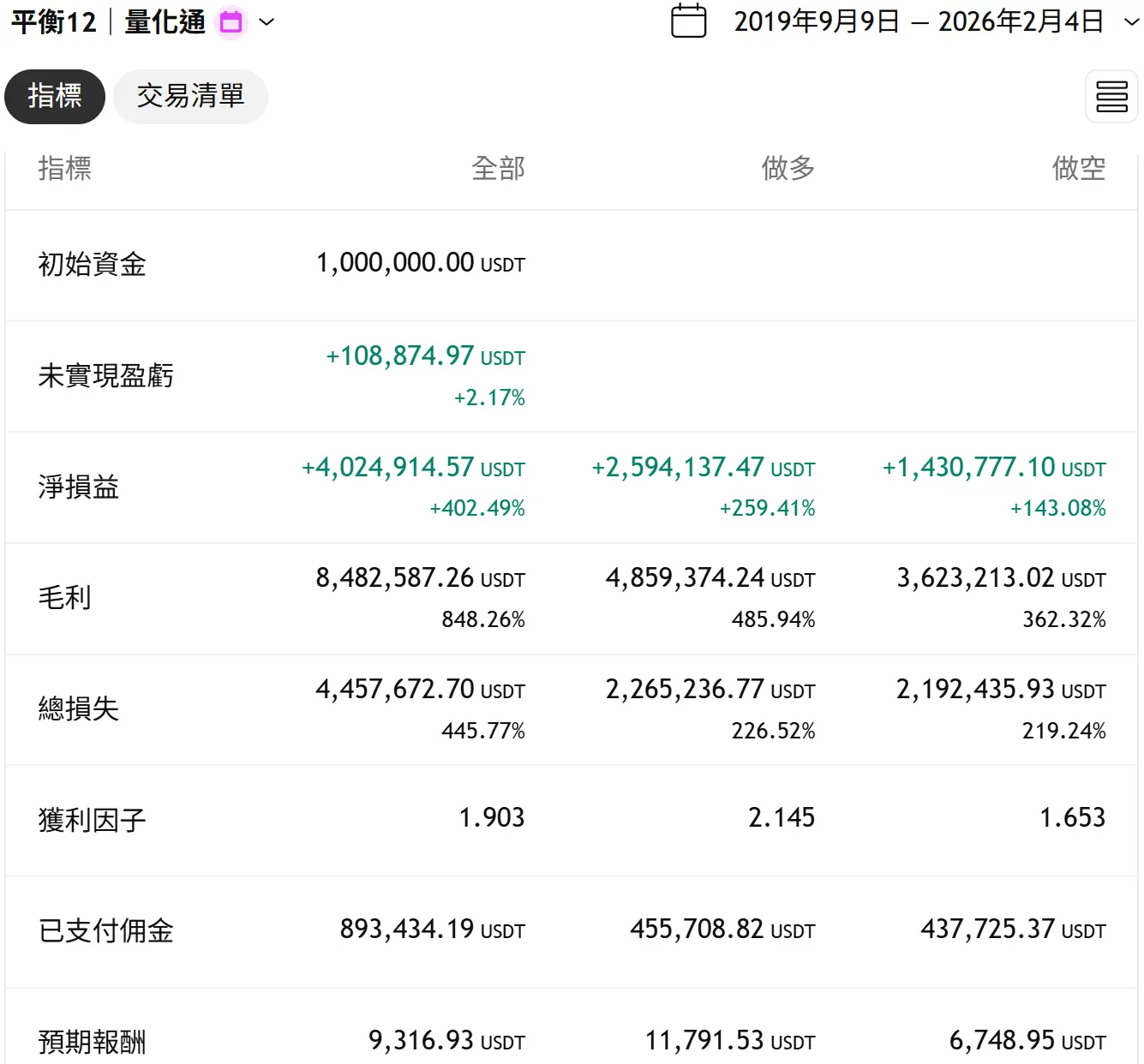
Task: Click the strategy title 平衡12 | 量化通
Action: click(108, 22)
